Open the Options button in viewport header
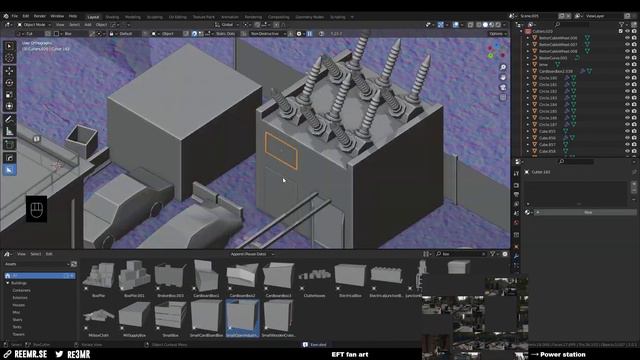 coord(497,34)
